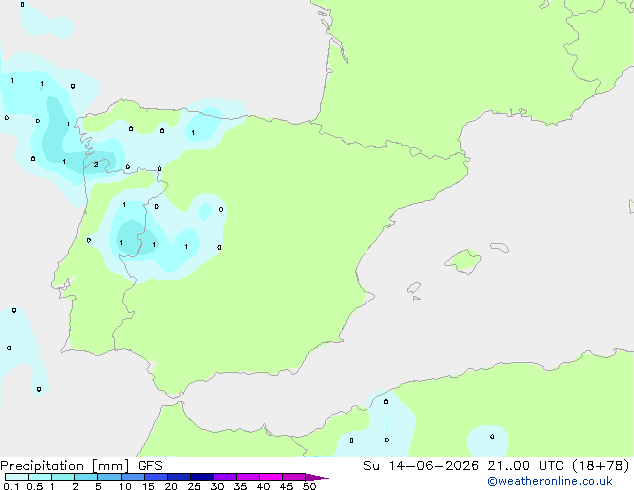
Task: Pick the legend swatch between 10 and 15
Action: [133, 477]
